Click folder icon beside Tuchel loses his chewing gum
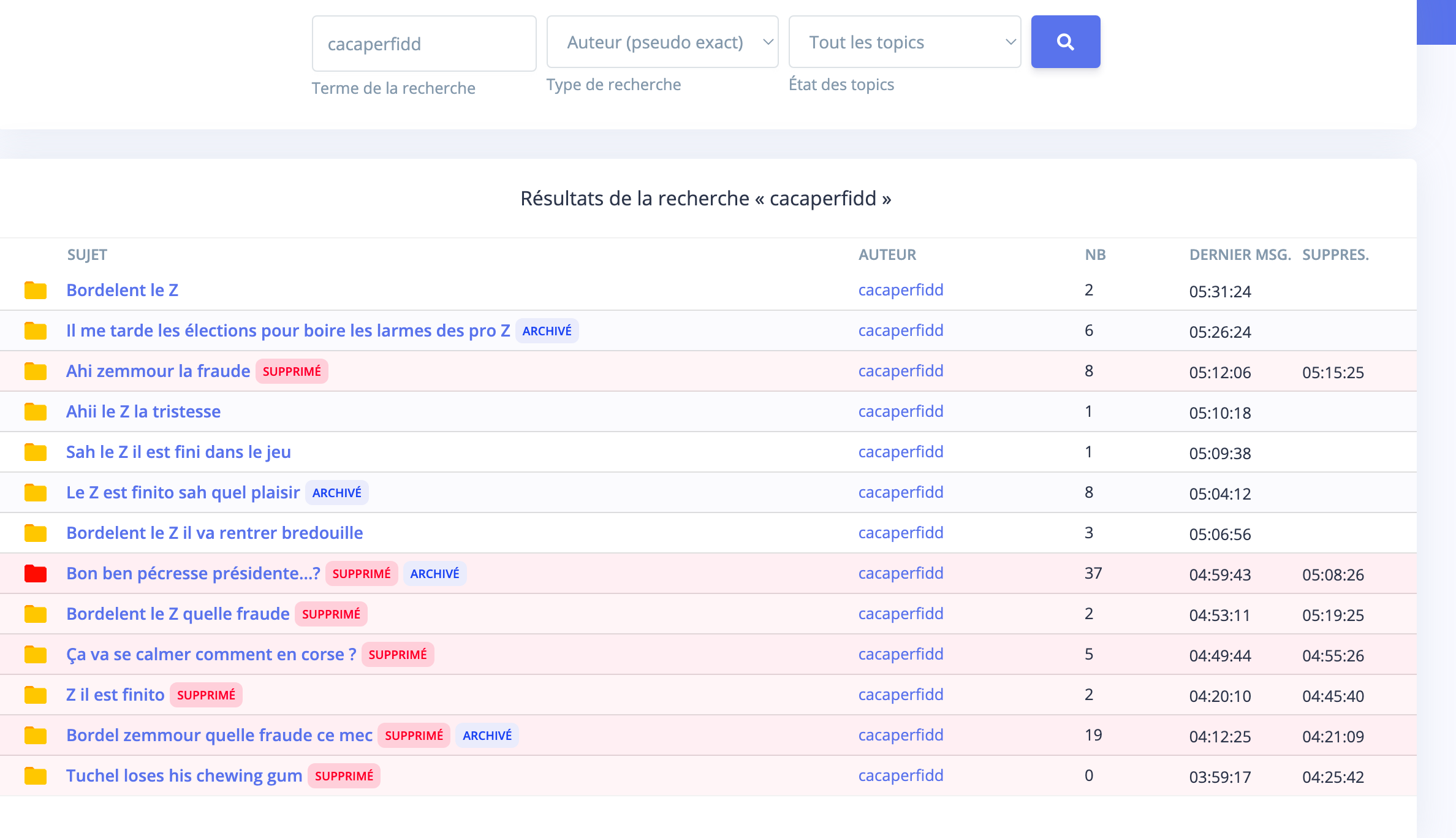1456x838 pixels. click(36, 776)
